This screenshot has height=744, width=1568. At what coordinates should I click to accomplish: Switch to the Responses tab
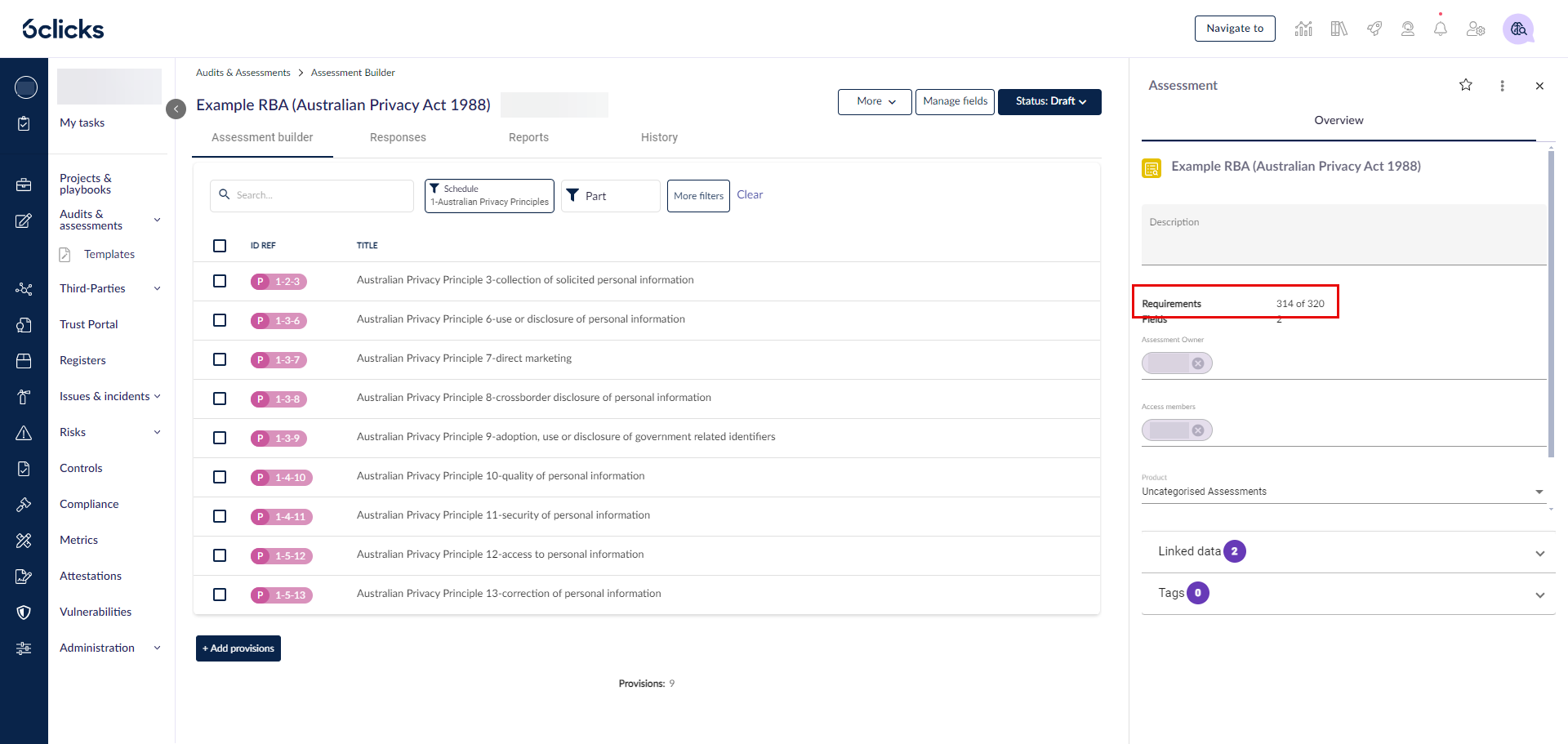pyautogui.click(x=398, y=137)
